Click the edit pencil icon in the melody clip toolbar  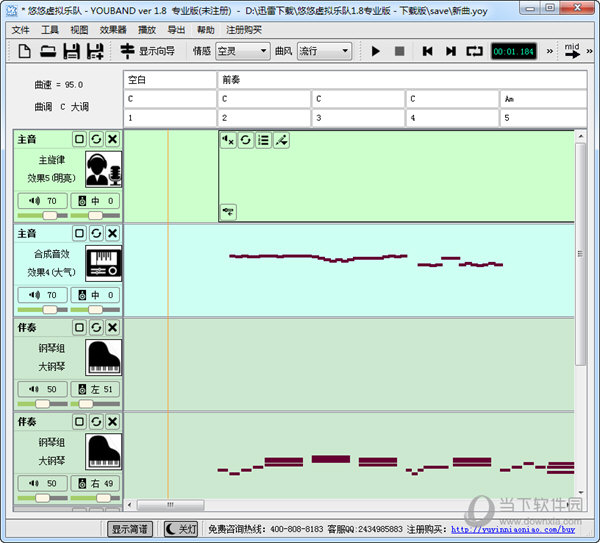[x=281, y=140]
